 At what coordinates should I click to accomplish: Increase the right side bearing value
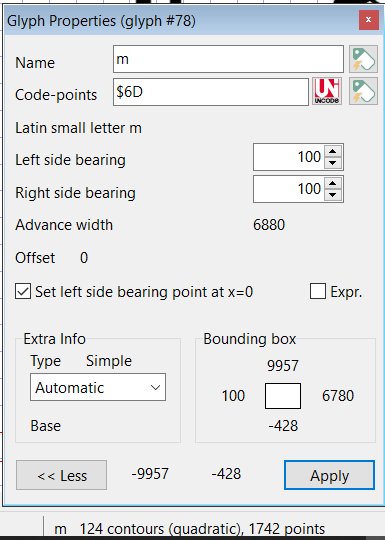(x=332, y=183)
